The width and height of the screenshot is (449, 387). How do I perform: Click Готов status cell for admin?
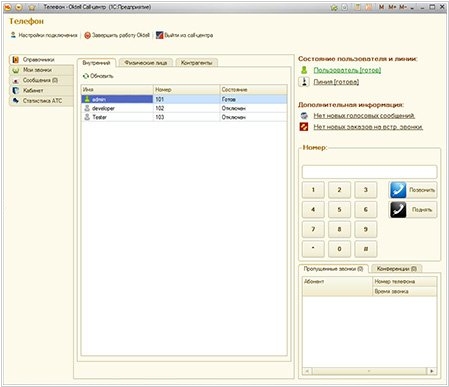(253, 99)
